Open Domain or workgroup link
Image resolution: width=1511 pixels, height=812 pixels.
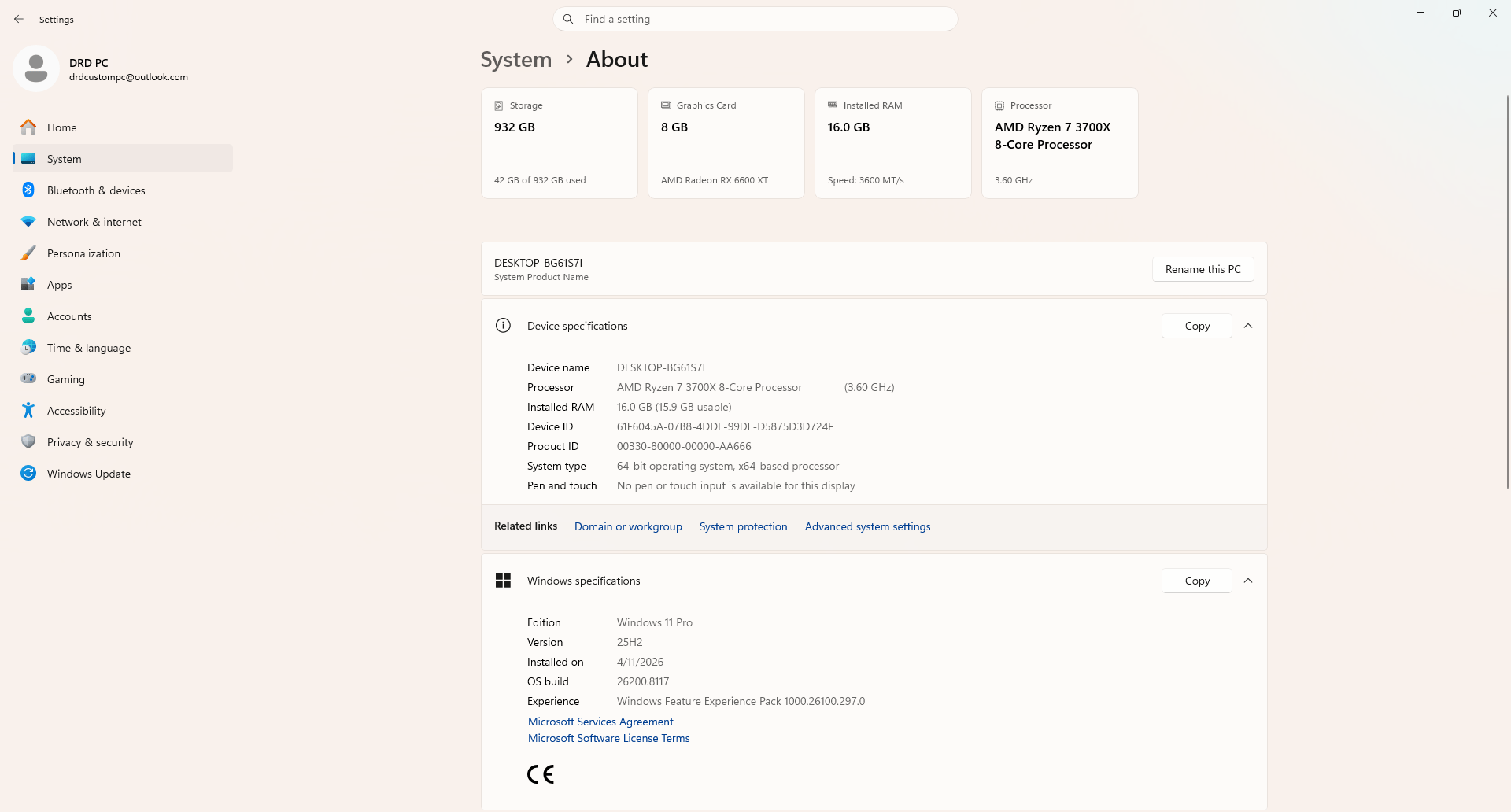tap(628, 526)
